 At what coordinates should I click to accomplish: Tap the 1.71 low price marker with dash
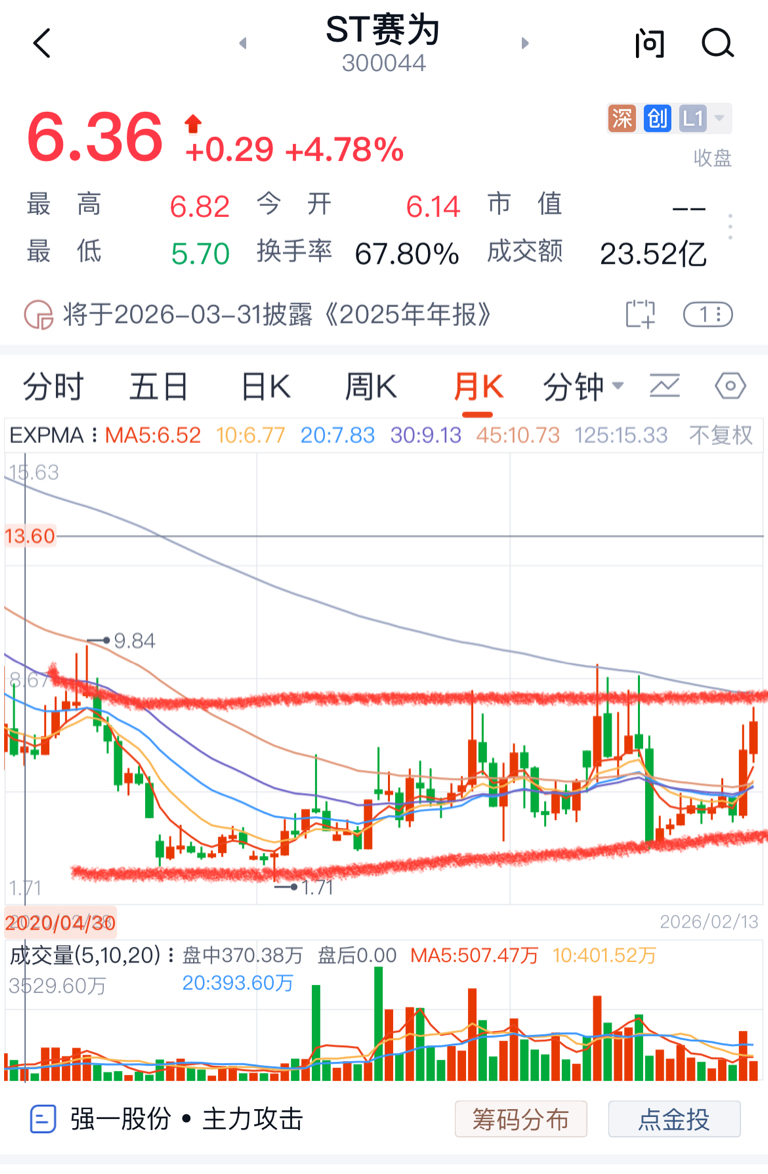coord(304,887)
